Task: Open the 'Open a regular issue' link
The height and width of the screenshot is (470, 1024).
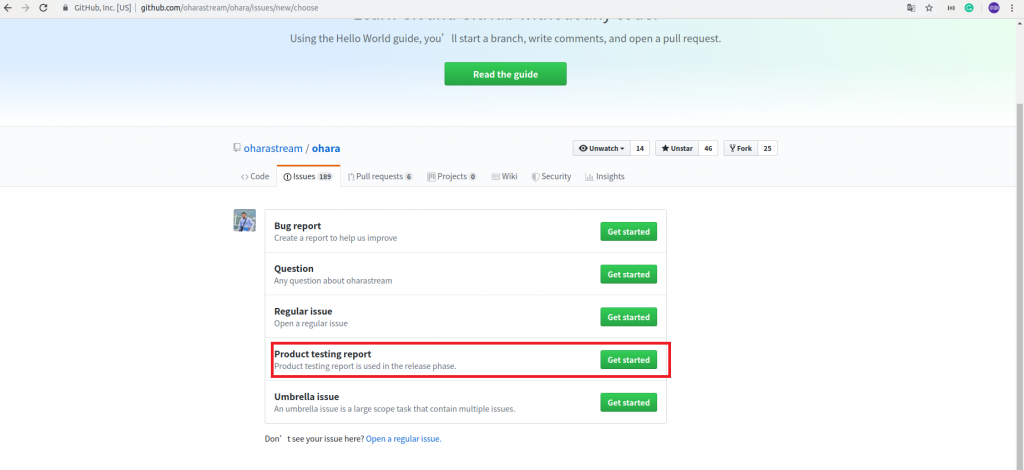Action: tap(404, 439)
